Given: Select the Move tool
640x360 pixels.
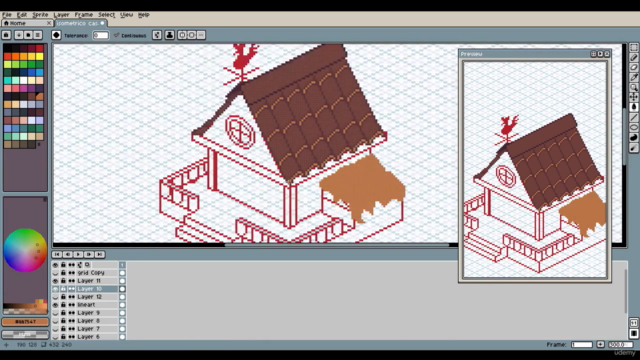Looking at the screenshot, I should [633, 97].
